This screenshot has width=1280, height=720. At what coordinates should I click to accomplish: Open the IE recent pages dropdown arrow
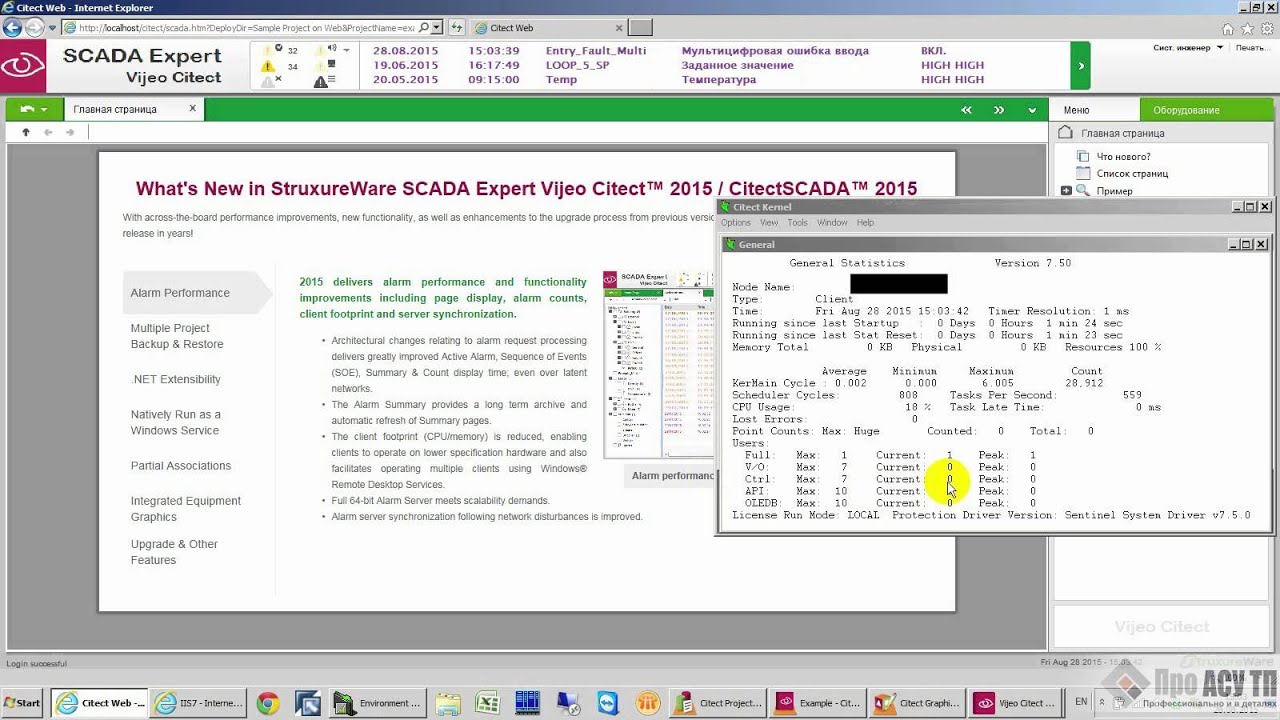51,28
